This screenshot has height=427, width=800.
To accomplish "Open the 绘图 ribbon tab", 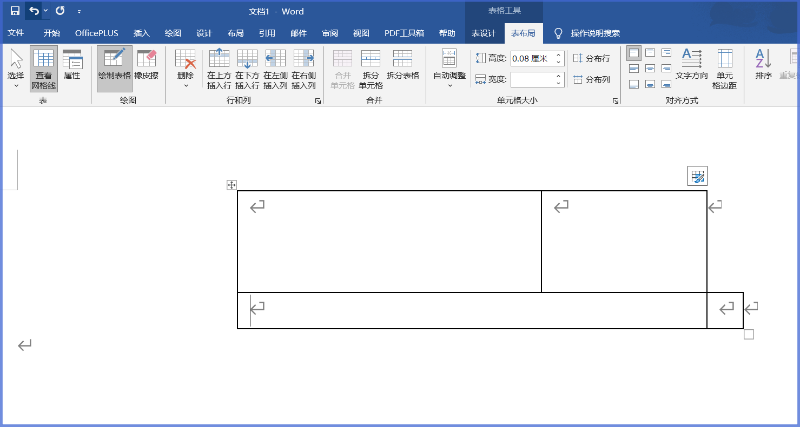I will click(173, 33).
